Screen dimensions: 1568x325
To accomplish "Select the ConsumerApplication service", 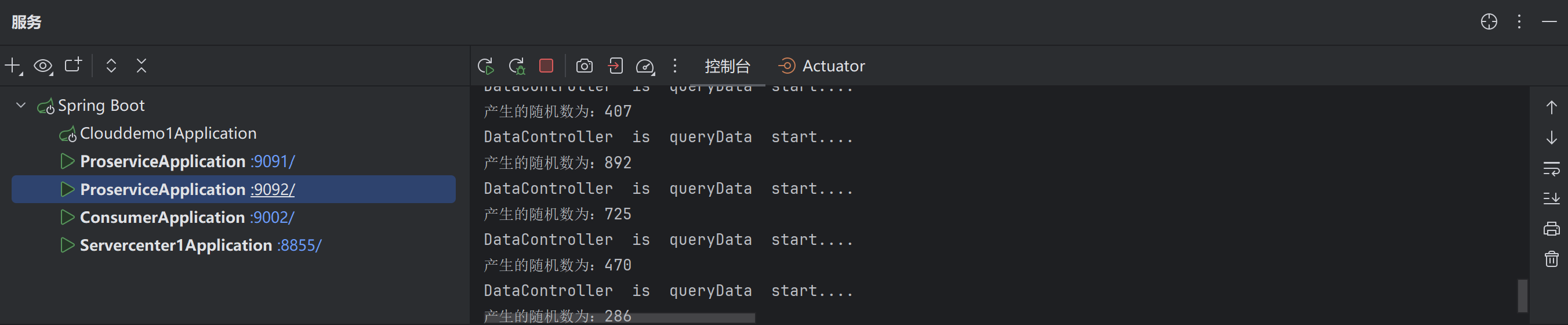I will pos(162,218).
